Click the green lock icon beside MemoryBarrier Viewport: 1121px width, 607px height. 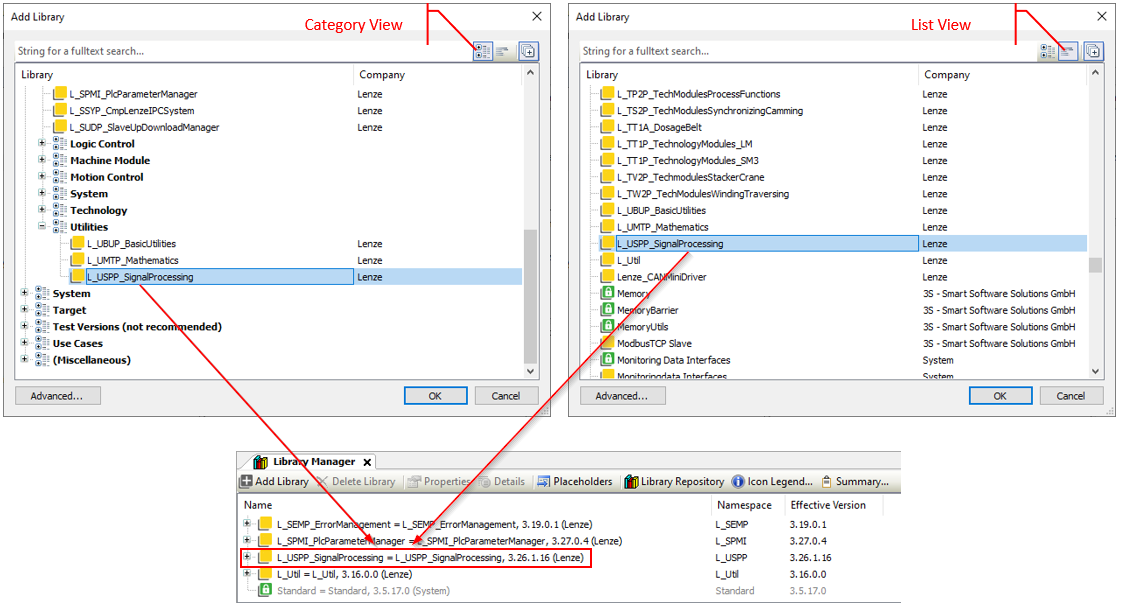607,310
